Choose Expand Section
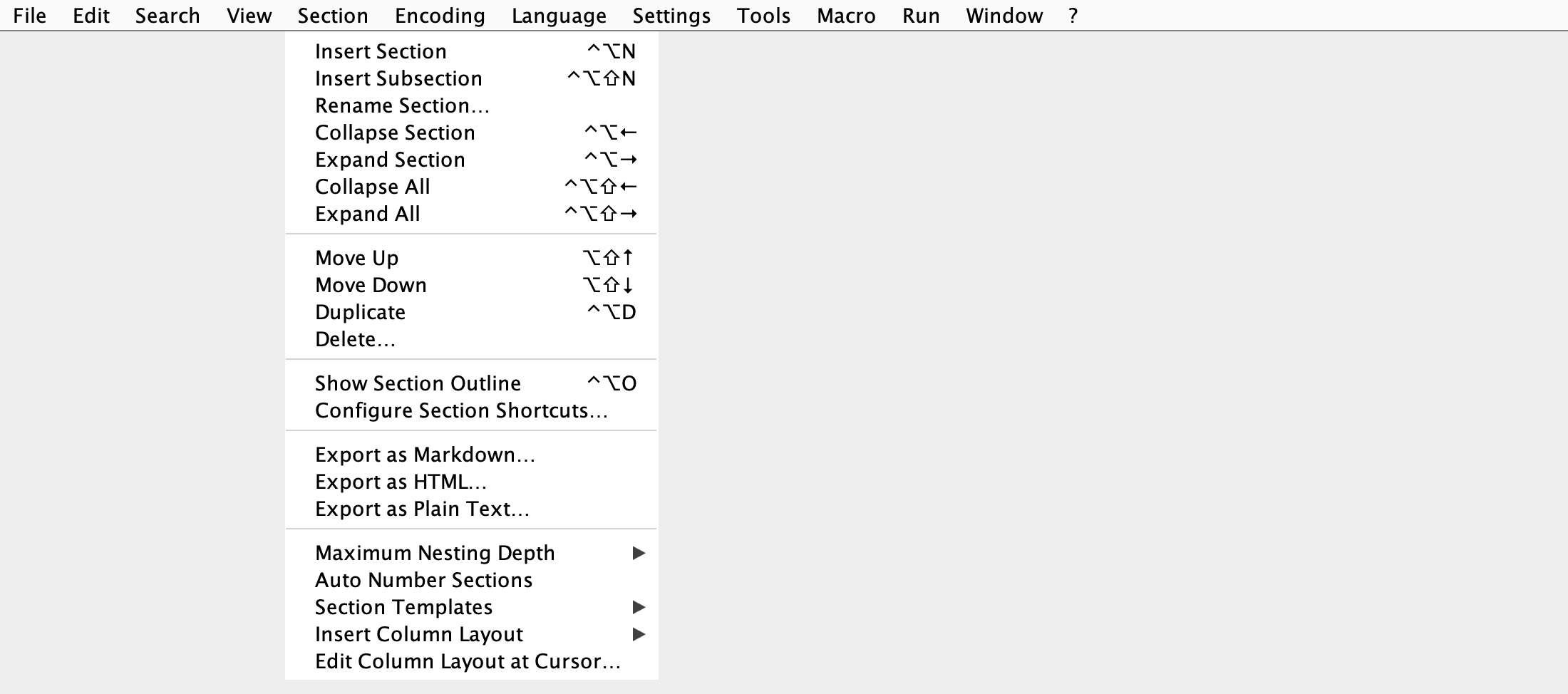1568x694 pixels. [471, 160]
